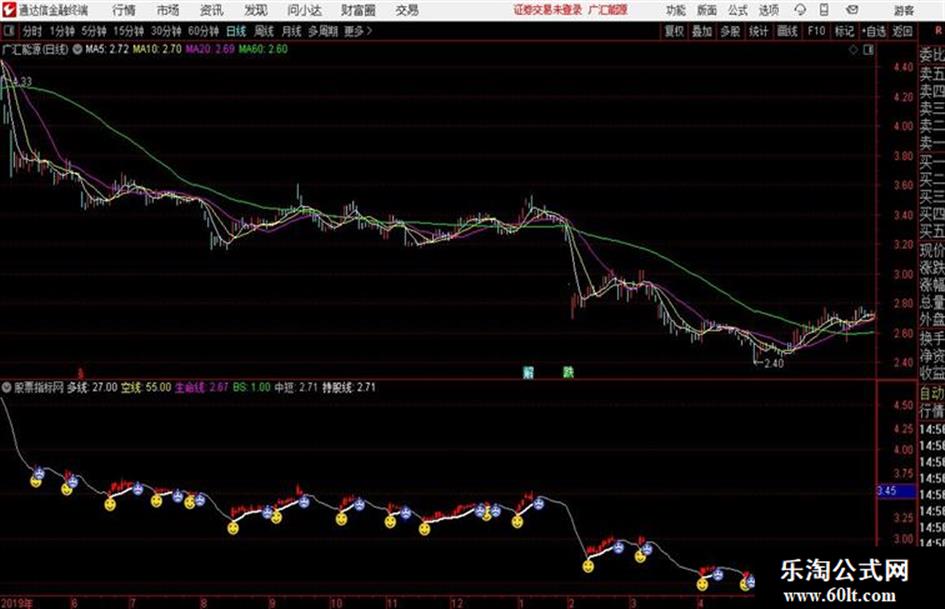Click the 2019年 date axis label
945x609 pixels.
tap(17, 602)
